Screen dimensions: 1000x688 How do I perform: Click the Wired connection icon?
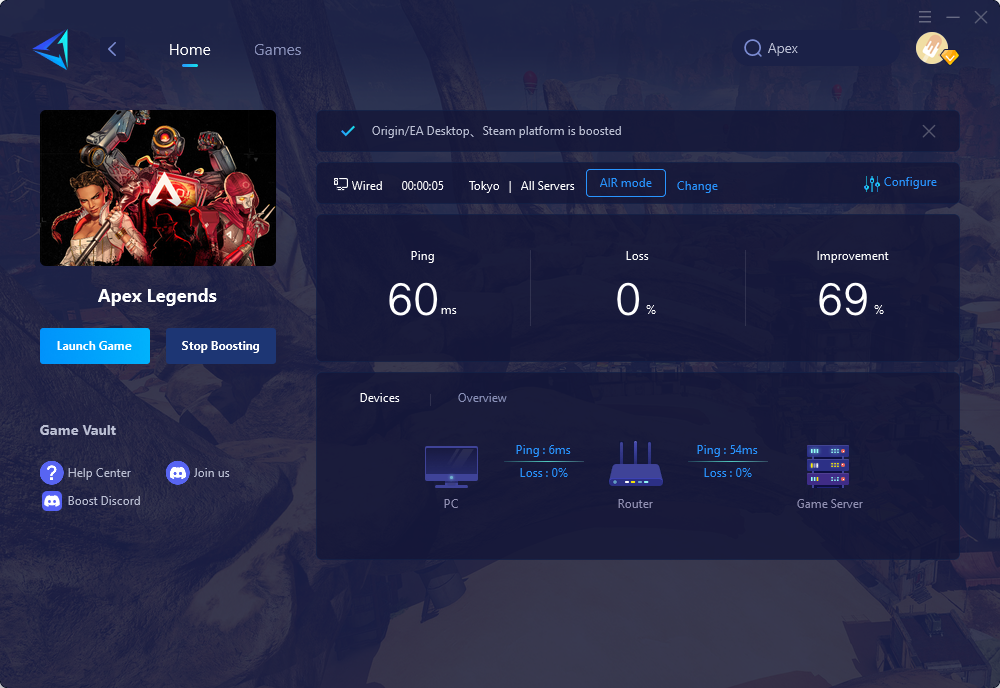click(341, 184)
